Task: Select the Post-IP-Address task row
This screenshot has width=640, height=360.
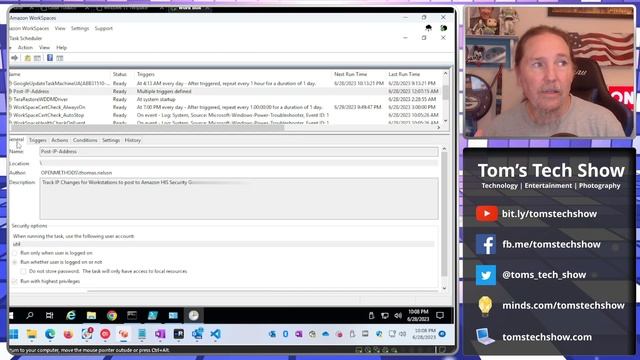Action: [224, 91]
